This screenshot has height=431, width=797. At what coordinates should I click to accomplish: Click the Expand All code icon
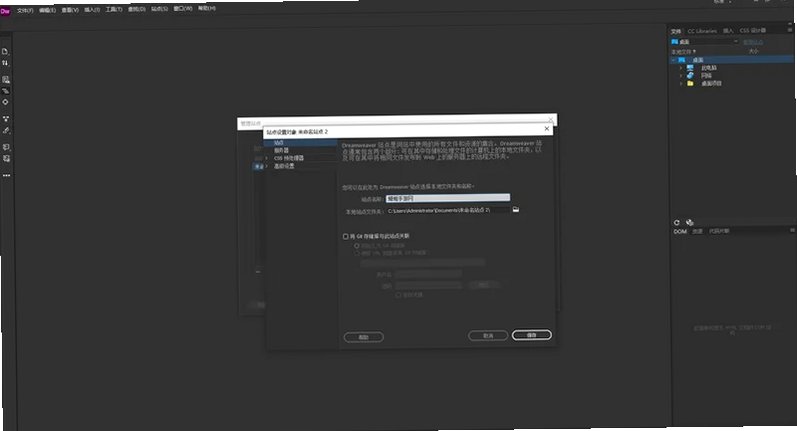pos(6,119)
